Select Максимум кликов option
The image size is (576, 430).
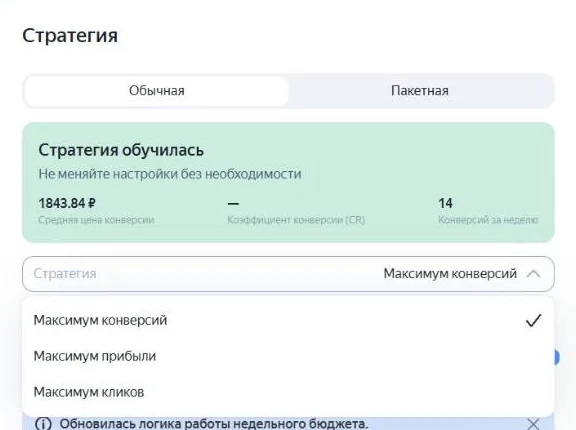point(288,392)
